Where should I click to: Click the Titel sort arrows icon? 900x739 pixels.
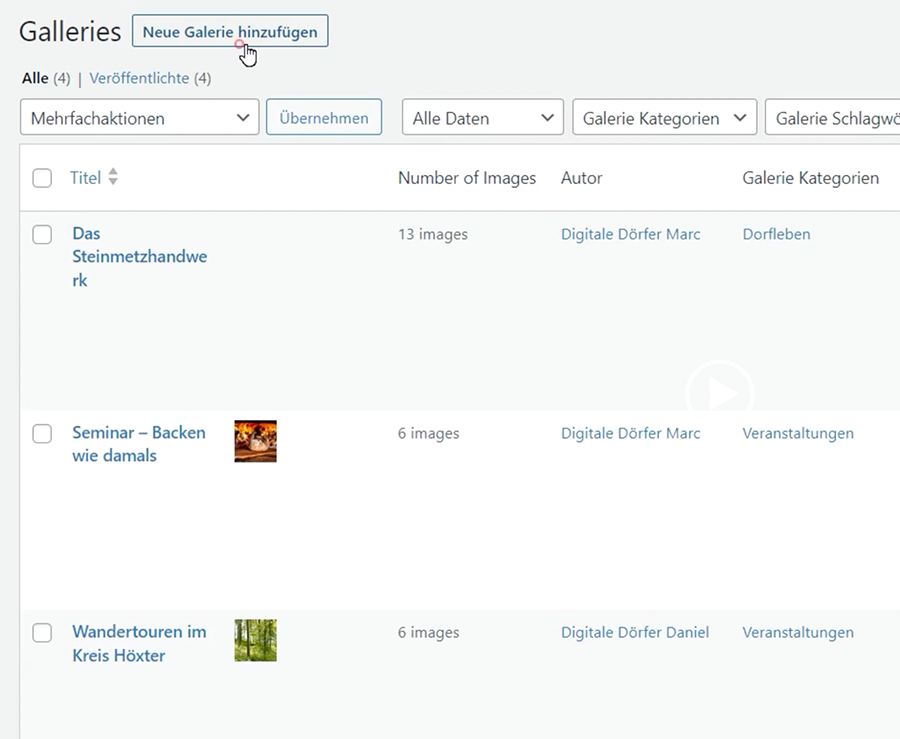113,177
